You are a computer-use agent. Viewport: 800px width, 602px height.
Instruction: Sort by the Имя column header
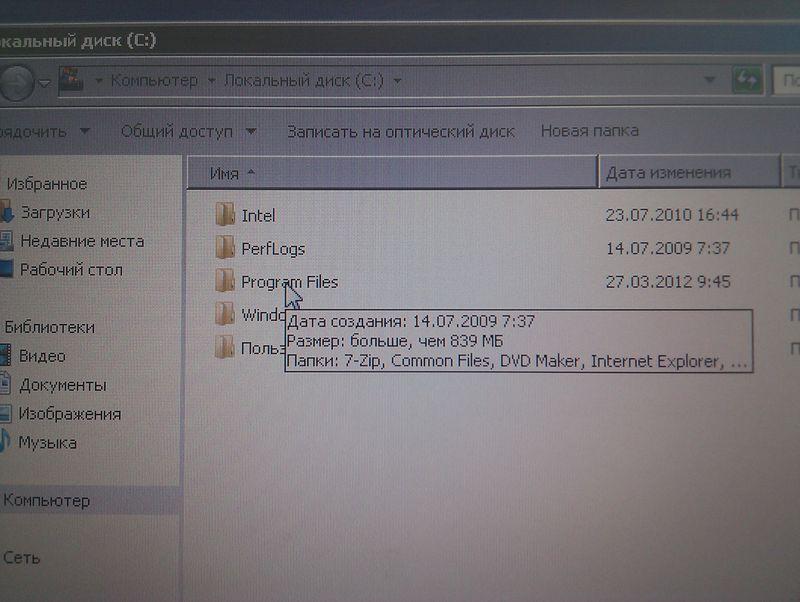[x=392, y=173]
